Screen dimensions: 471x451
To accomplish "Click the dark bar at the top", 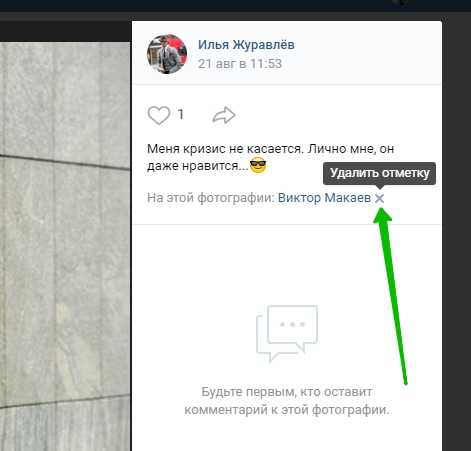I will (235, 6).
